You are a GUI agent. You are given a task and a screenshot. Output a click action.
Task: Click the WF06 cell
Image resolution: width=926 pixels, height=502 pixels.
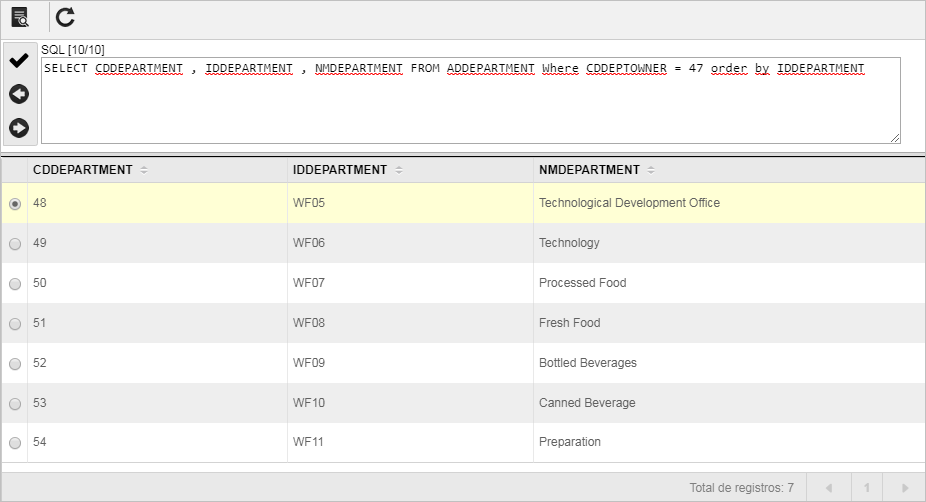pyautogui.click(x=410, y=243)
